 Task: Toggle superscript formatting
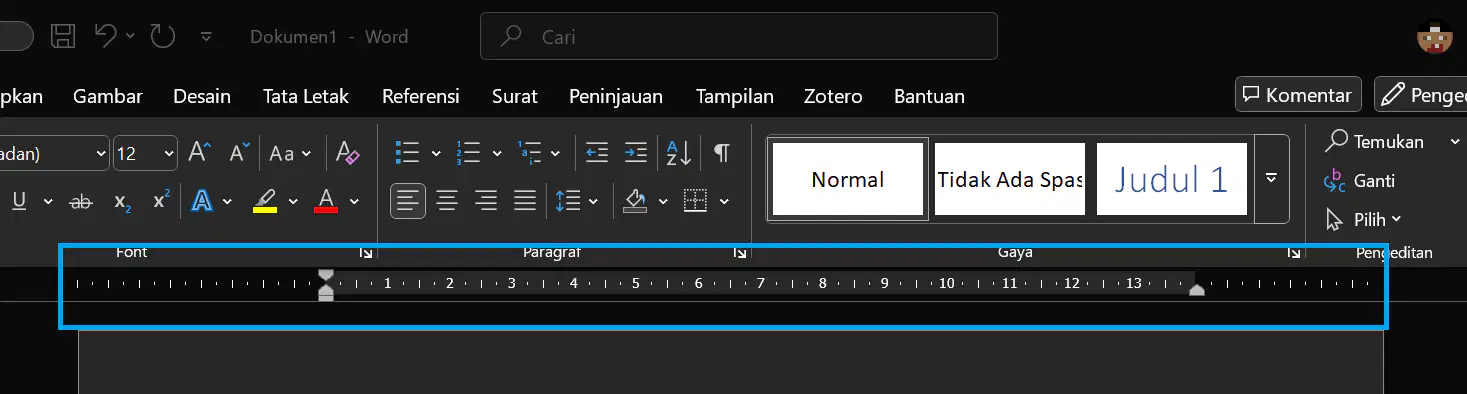(x=161, y=201)
